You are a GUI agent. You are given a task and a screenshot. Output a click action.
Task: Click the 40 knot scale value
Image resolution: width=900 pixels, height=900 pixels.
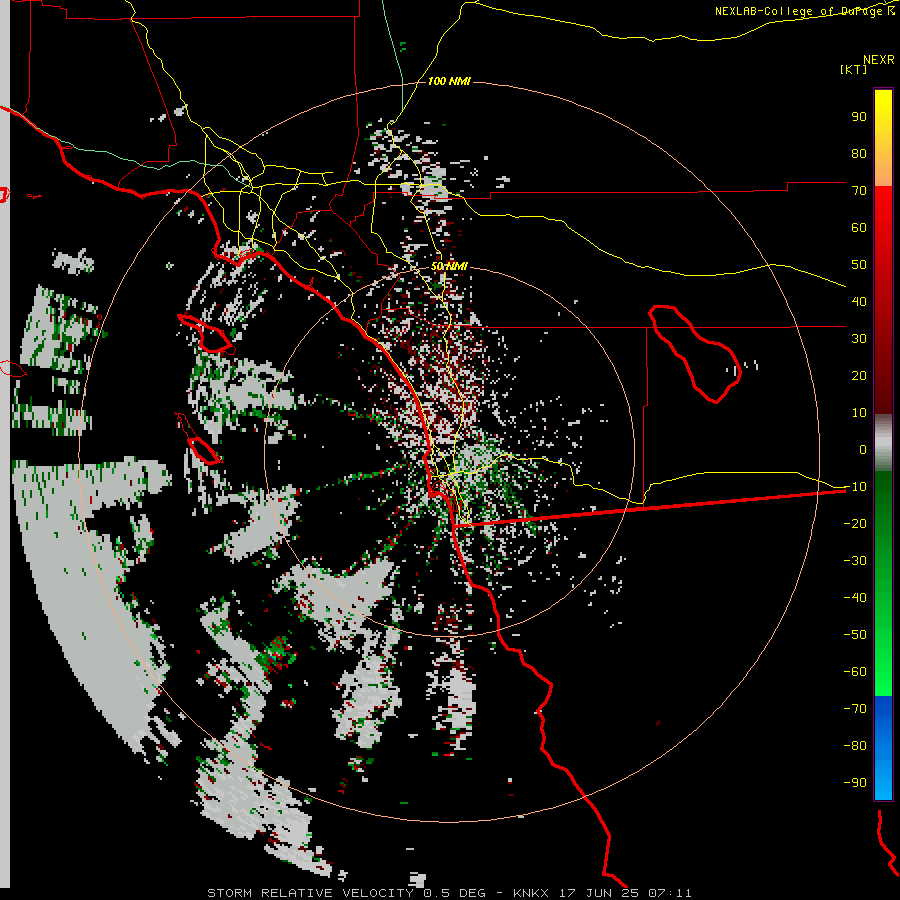859,302
